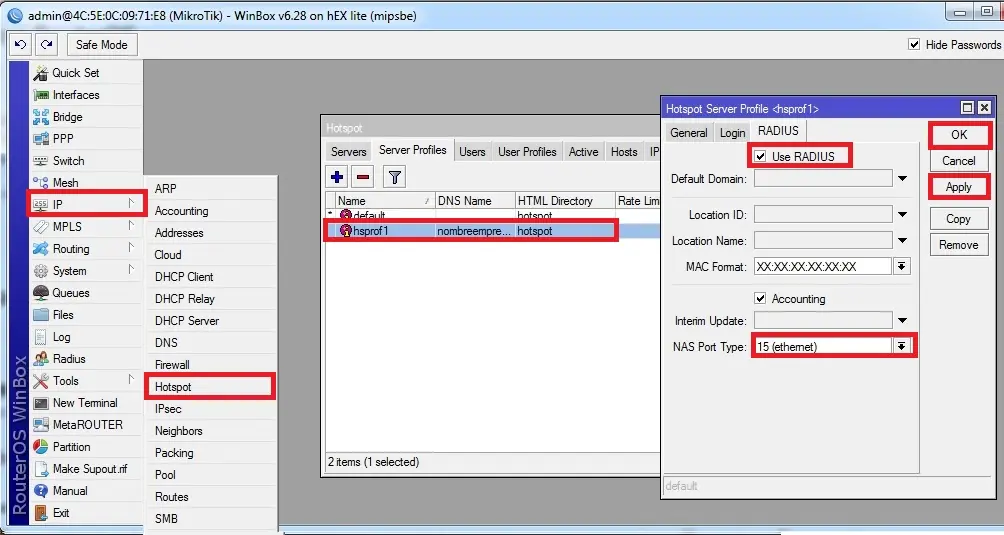Expand the Location Name field arrow
Image resolution: width=1004 pixels, height=535 pixels.
tap(902, 241)
